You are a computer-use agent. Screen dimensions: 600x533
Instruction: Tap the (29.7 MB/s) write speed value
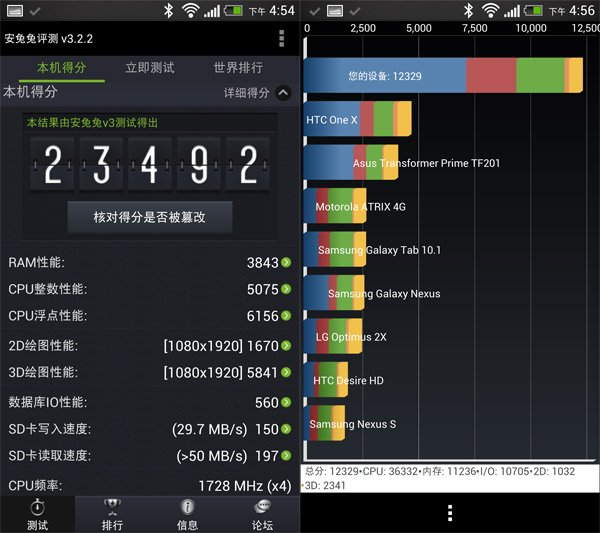click(210, 429)
